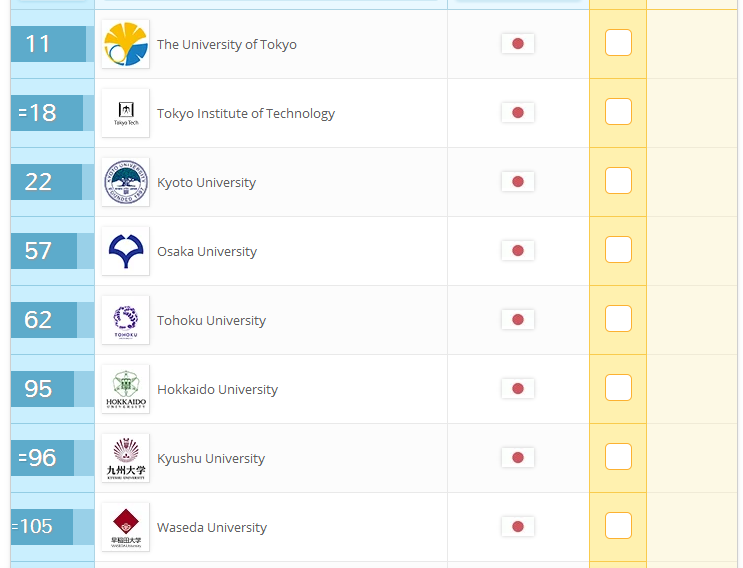The height and width of the screenshot is (568, 743).
Task: Click Japan flag in University of Tokyo row
Action: pos(517,44)
